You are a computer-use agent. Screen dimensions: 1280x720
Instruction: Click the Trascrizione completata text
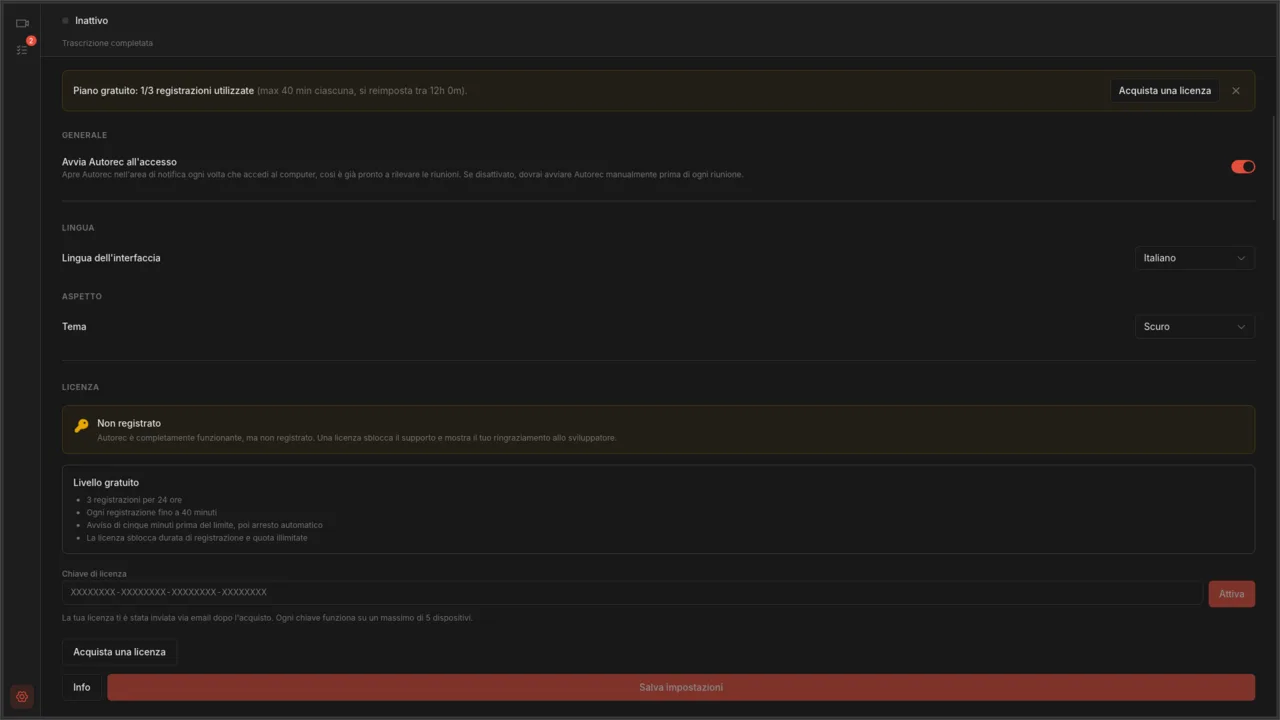click(107, 44)
